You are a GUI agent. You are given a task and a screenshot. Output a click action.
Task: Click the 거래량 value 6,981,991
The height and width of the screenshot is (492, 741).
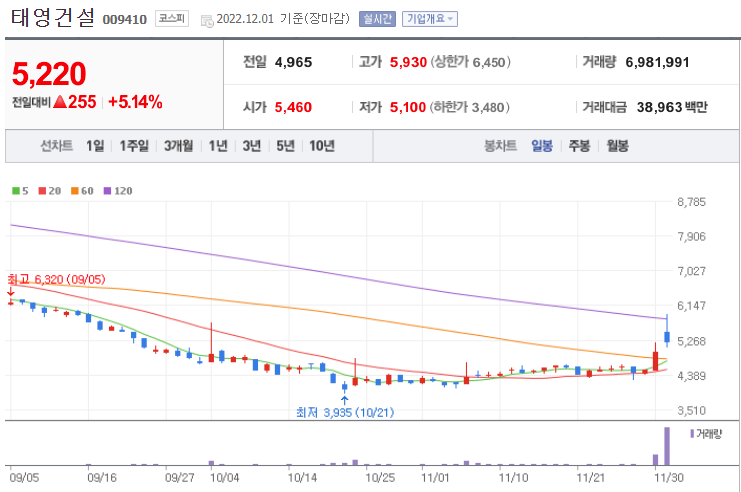click(657, 62)
